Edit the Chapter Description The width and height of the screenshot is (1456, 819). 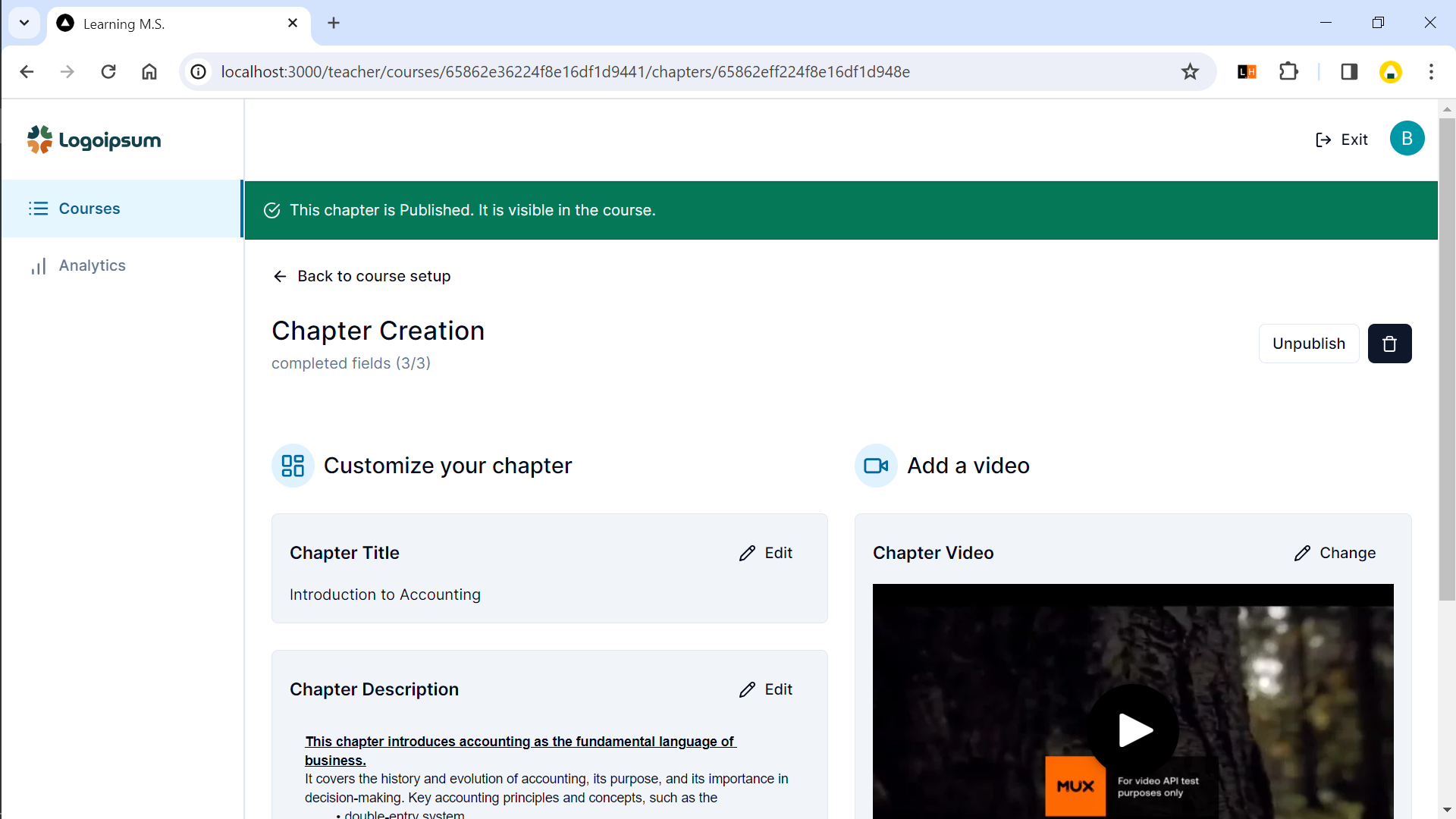(766, 689)
